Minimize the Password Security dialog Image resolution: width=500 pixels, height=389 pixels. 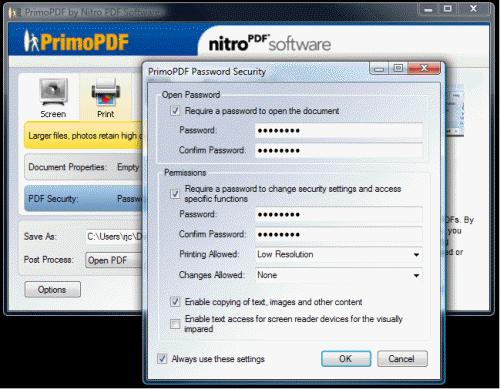(379, 69)
